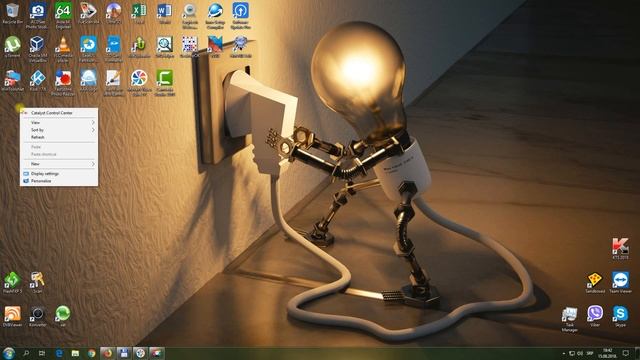The width and height of the screenshot is (640, 360).
Task: Open the magnifier-on-blue-screen desktop shortcut
Action: (164, 46)
